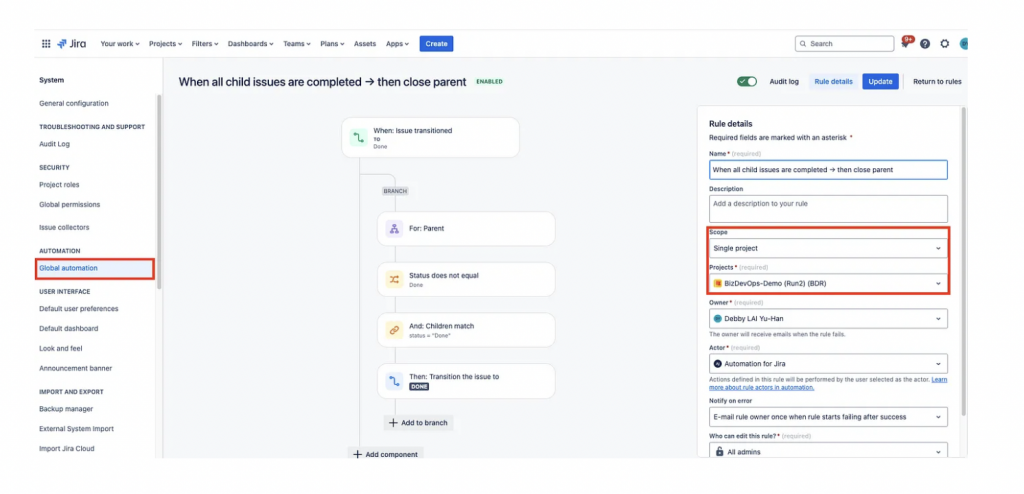Click the Description text area

click(x=828, y=209)
